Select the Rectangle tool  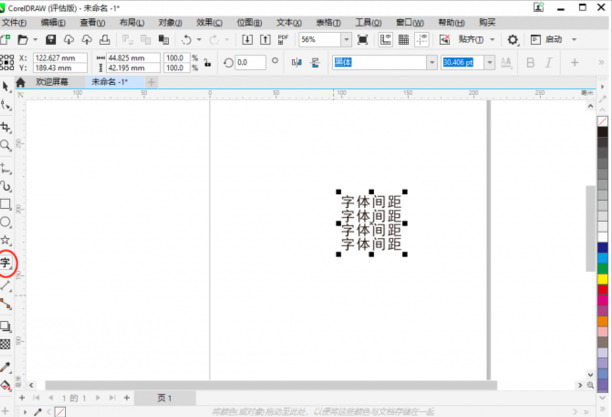click(x=6, y=204)
